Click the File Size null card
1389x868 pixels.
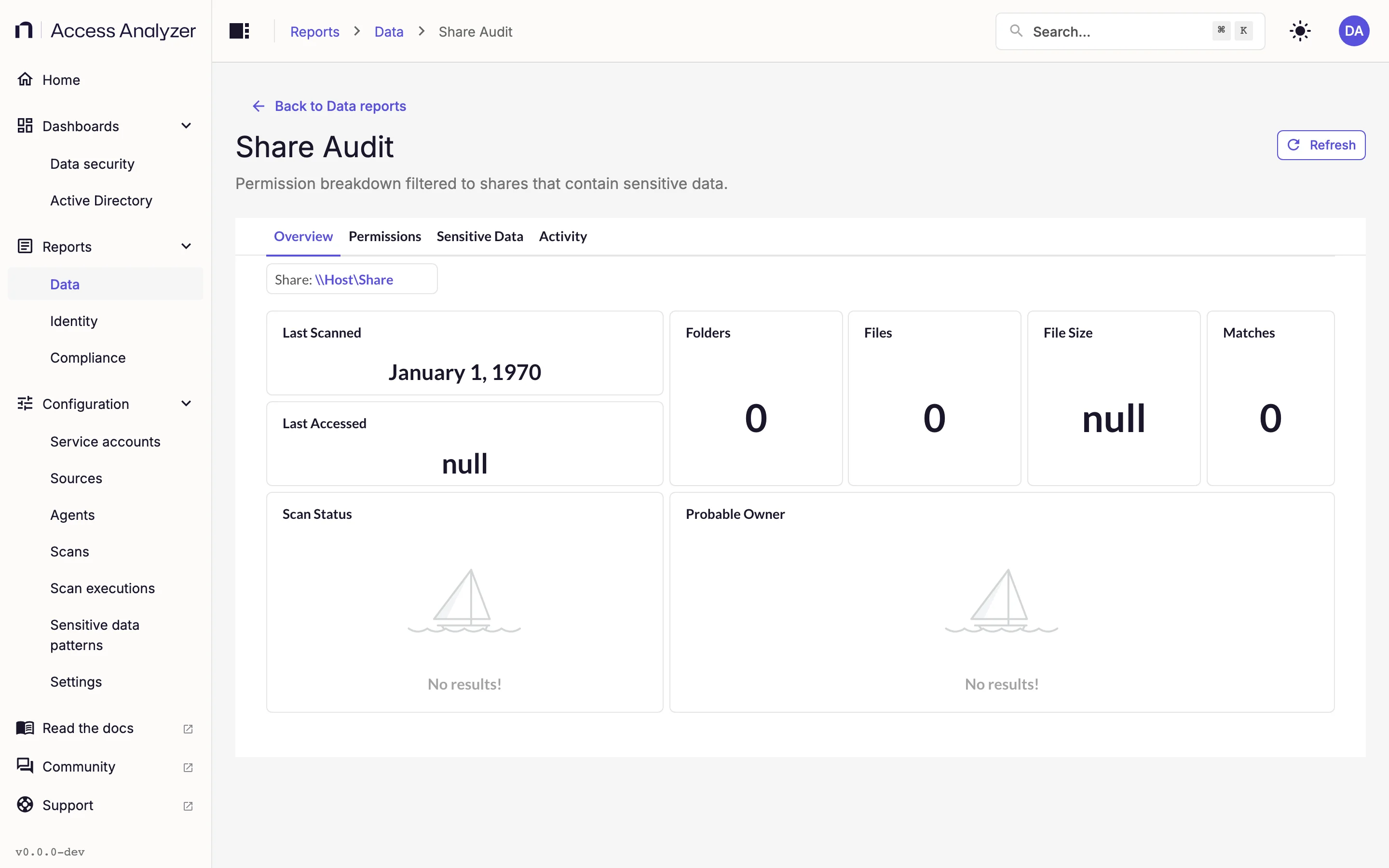coord(1114,398)
